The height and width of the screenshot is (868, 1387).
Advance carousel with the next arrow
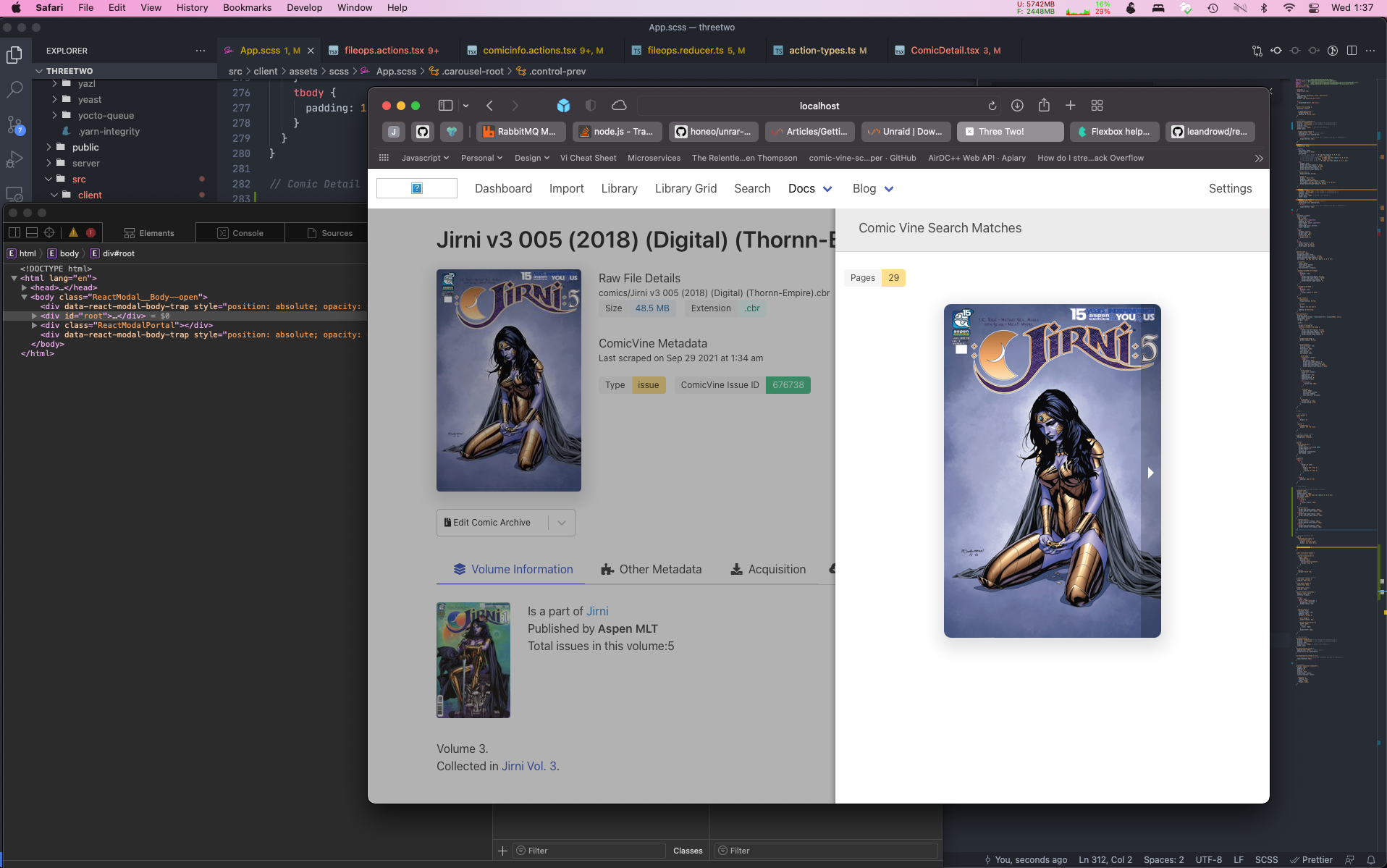1150,473
